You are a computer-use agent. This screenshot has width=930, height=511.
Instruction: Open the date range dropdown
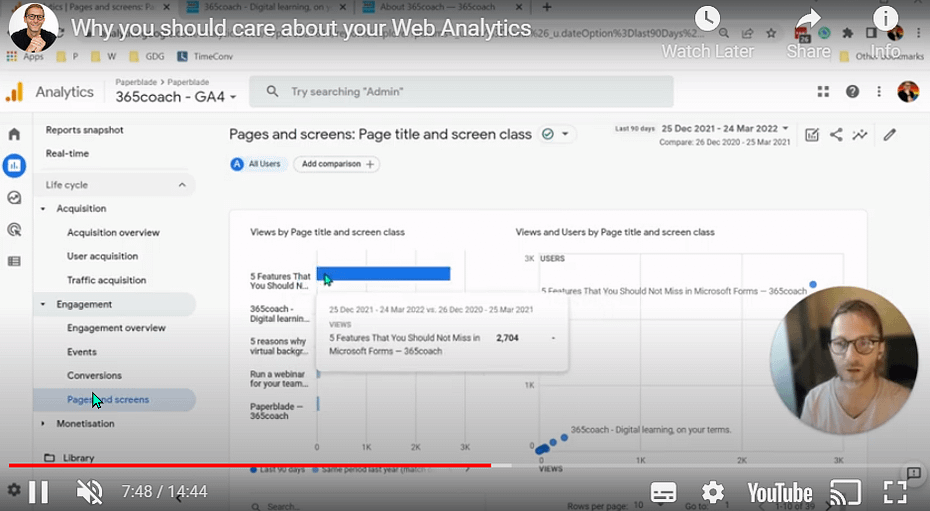point(725,129)
